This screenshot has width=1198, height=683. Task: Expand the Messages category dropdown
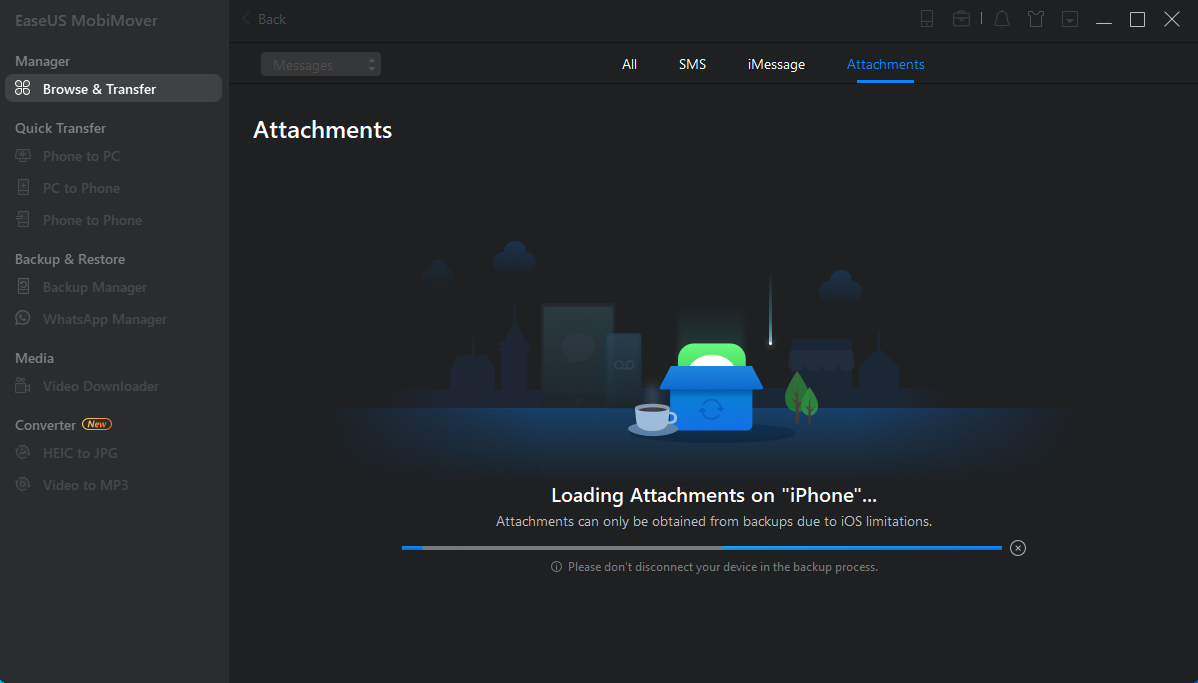320,65
